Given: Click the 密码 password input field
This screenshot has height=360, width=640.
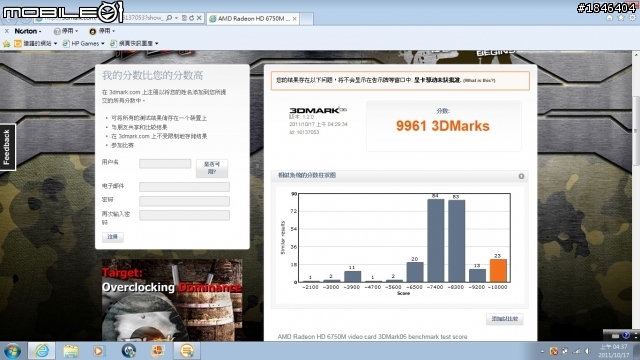Looking at the screenshot, I should [184, 201].
